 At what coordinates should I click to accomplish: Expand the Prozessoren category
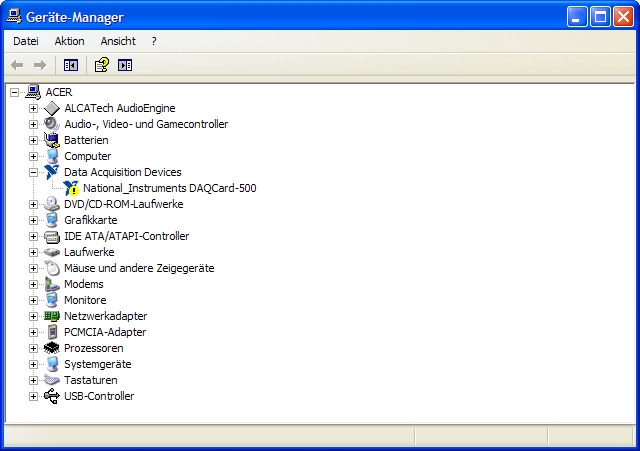coord(33,348)
